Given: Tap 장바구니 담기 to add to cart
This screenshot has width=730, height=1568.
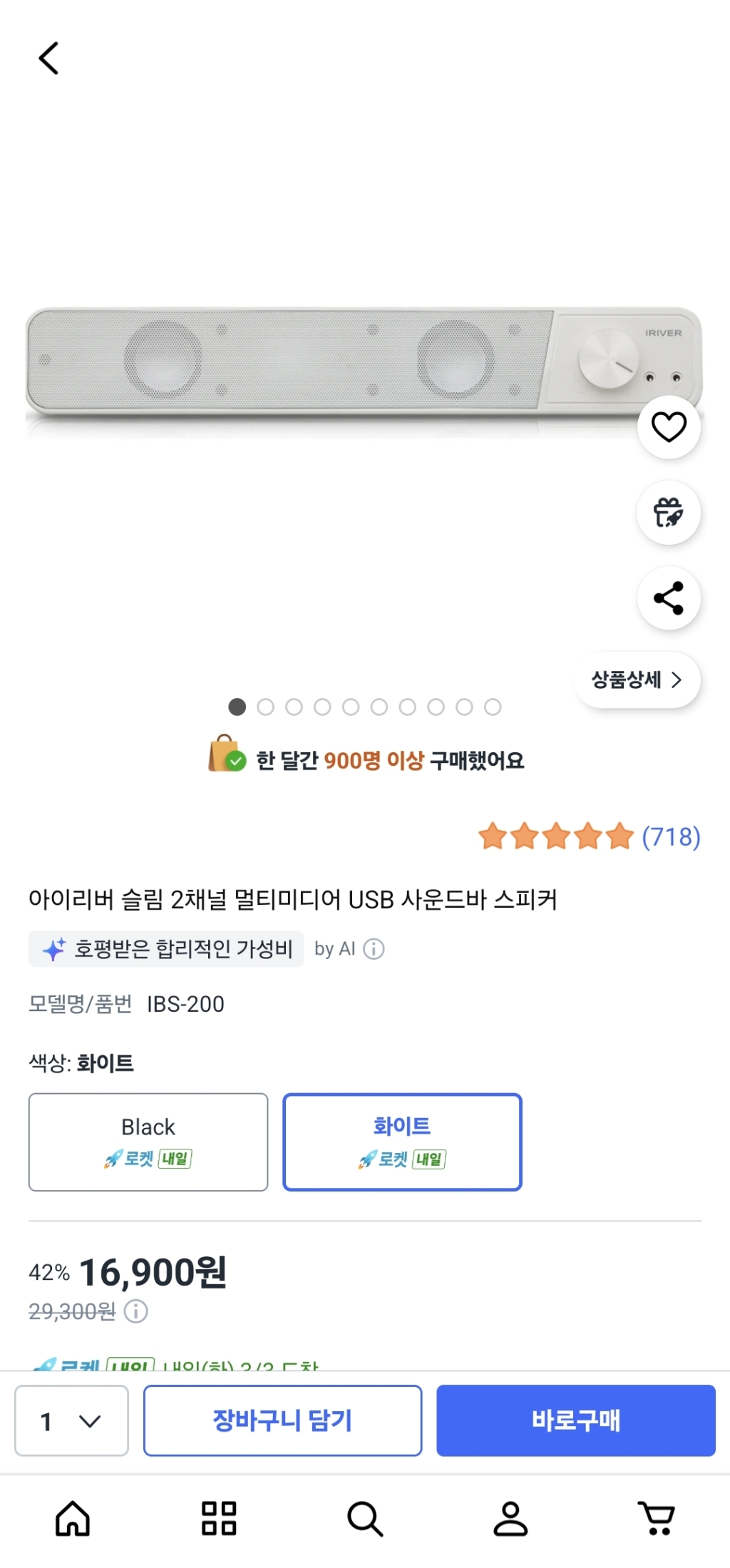Looking at the screenshot, I should pos(282,1420).
